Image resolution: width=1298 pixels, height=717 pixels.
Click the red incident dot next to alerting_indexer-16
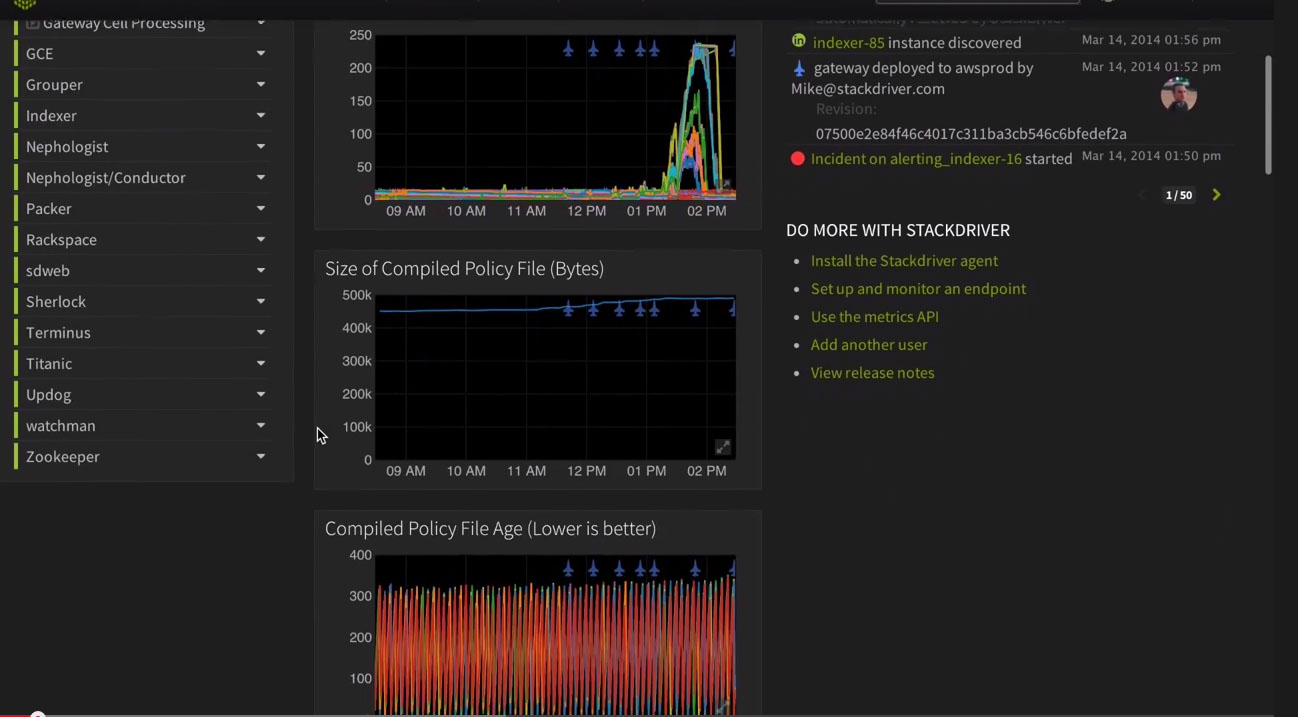[x=797, y=158]
